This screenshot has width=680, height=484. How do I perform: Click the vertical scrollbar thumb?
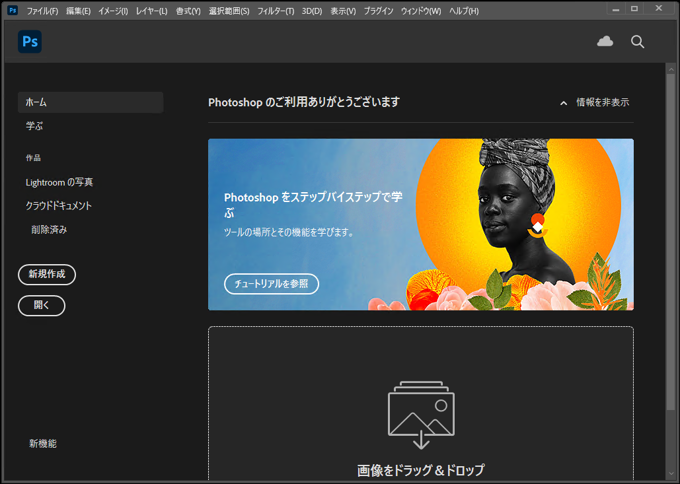(x=671, y=241)
